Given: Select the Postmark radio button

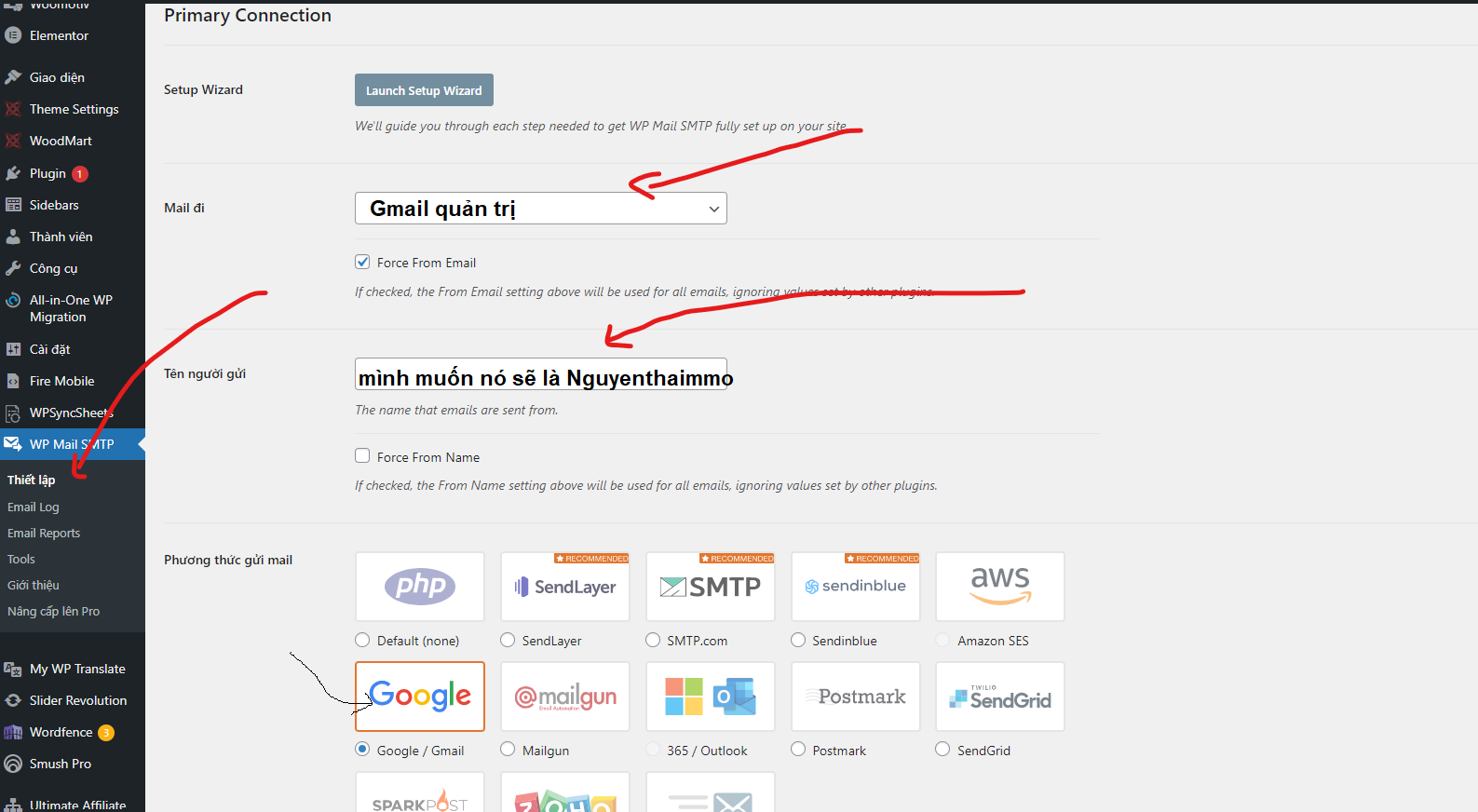Looking at the screenshot, I should (x=798, y=749).
